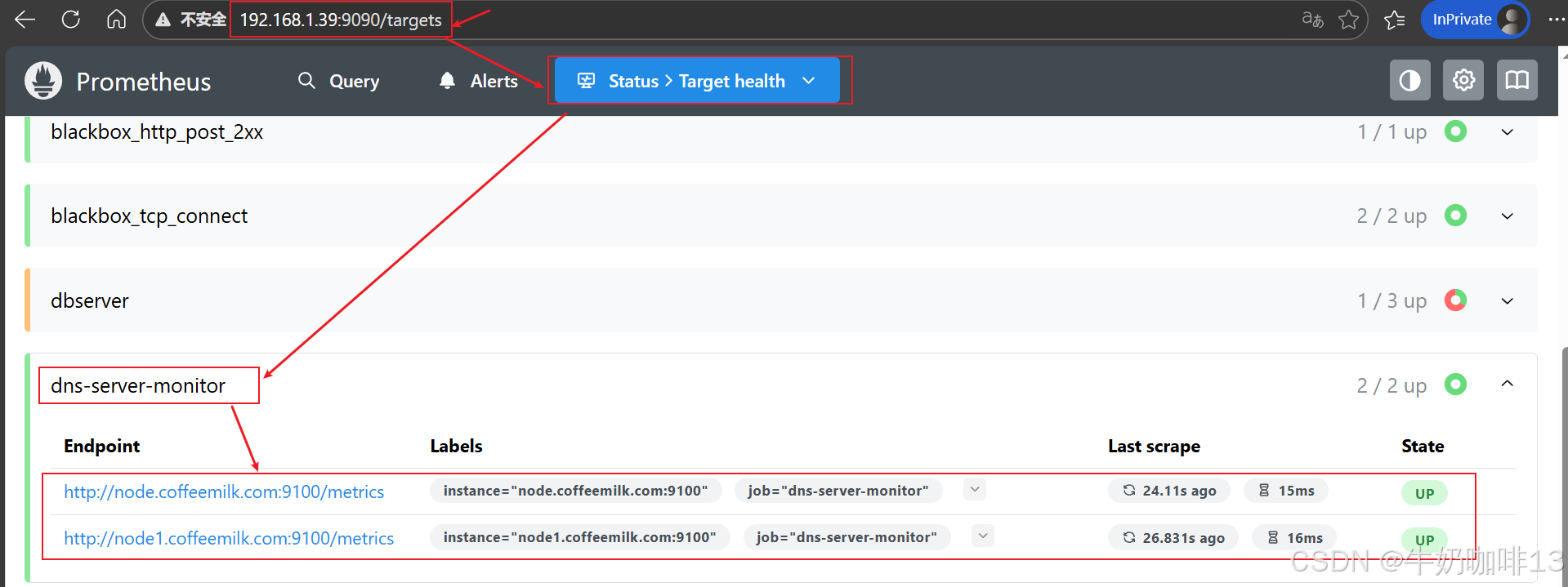This screenshot has height=587, width=1568.
Task: Click the dbserver job name
Action: [90, 301]
